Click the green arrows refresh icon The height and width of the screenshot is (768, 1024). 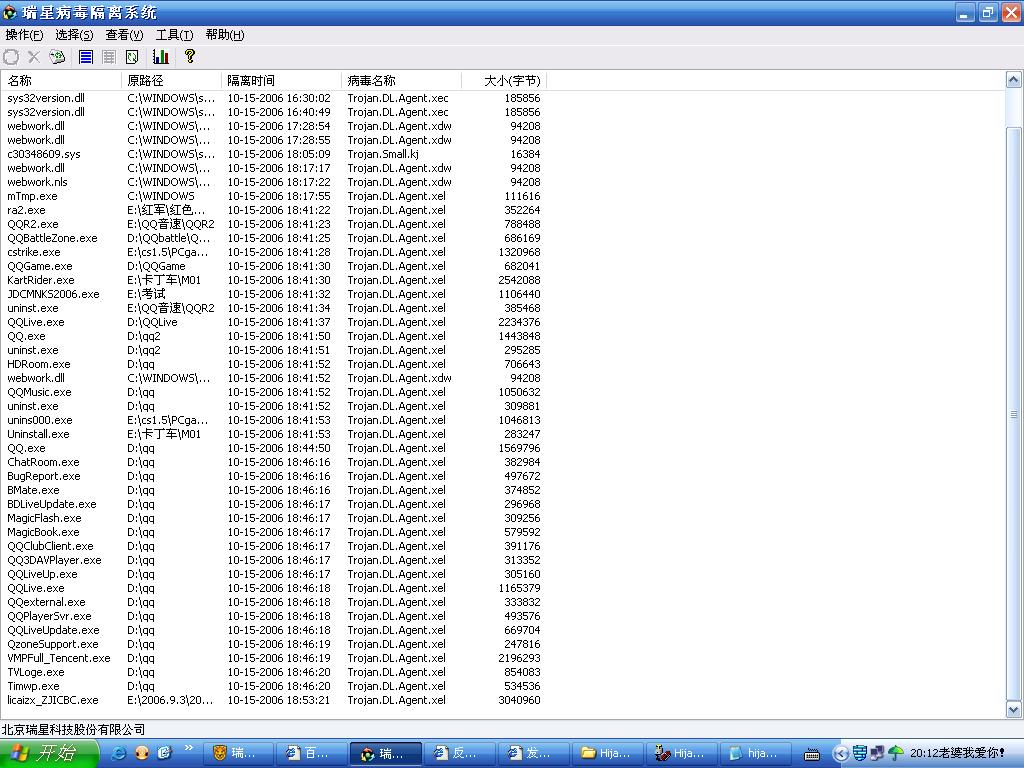[x=132, y=57]
